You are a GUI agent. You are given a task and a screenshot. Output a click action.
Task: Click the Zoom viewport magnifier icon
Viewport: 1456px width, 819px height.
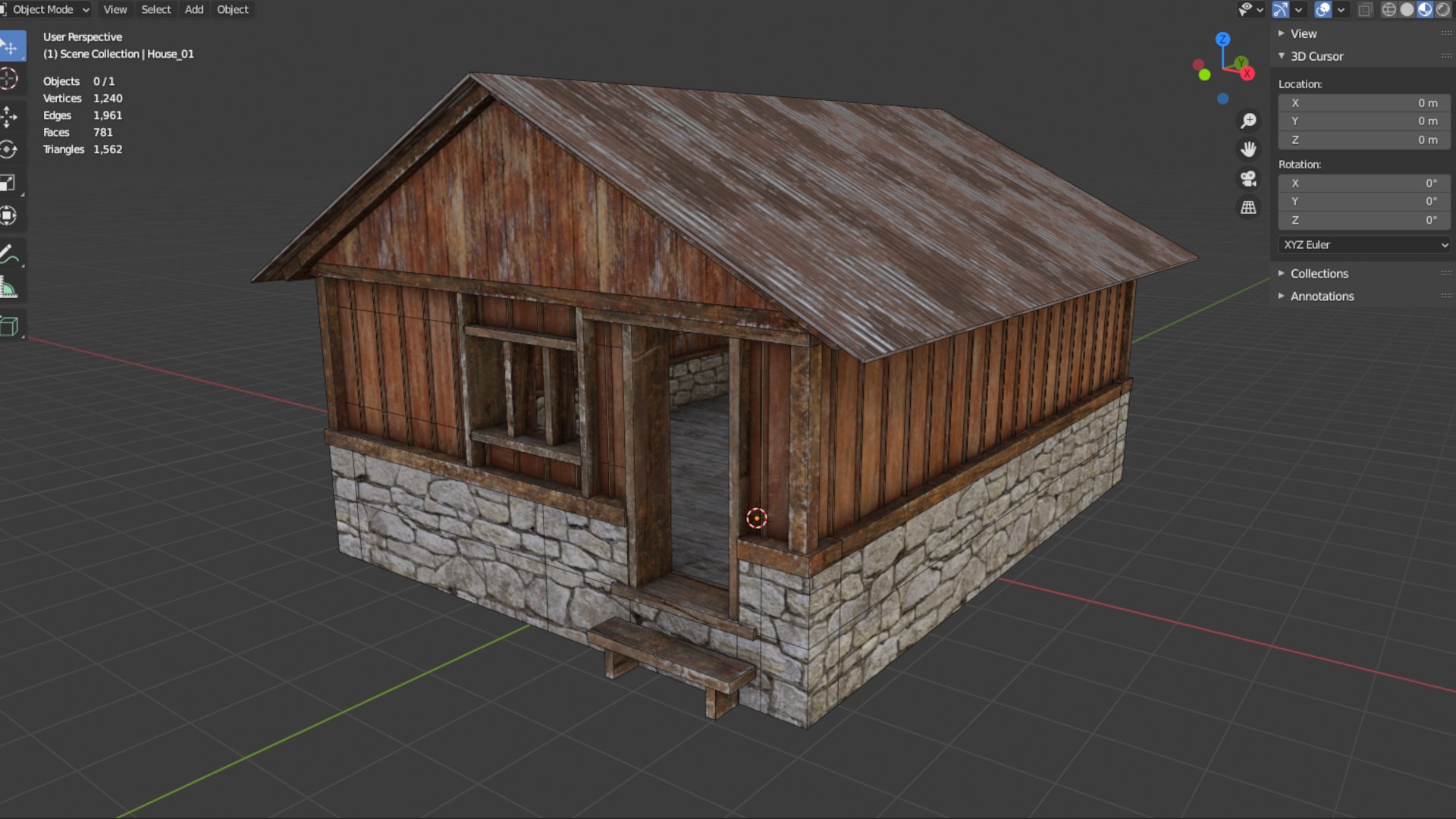(x=1248, y=121)
